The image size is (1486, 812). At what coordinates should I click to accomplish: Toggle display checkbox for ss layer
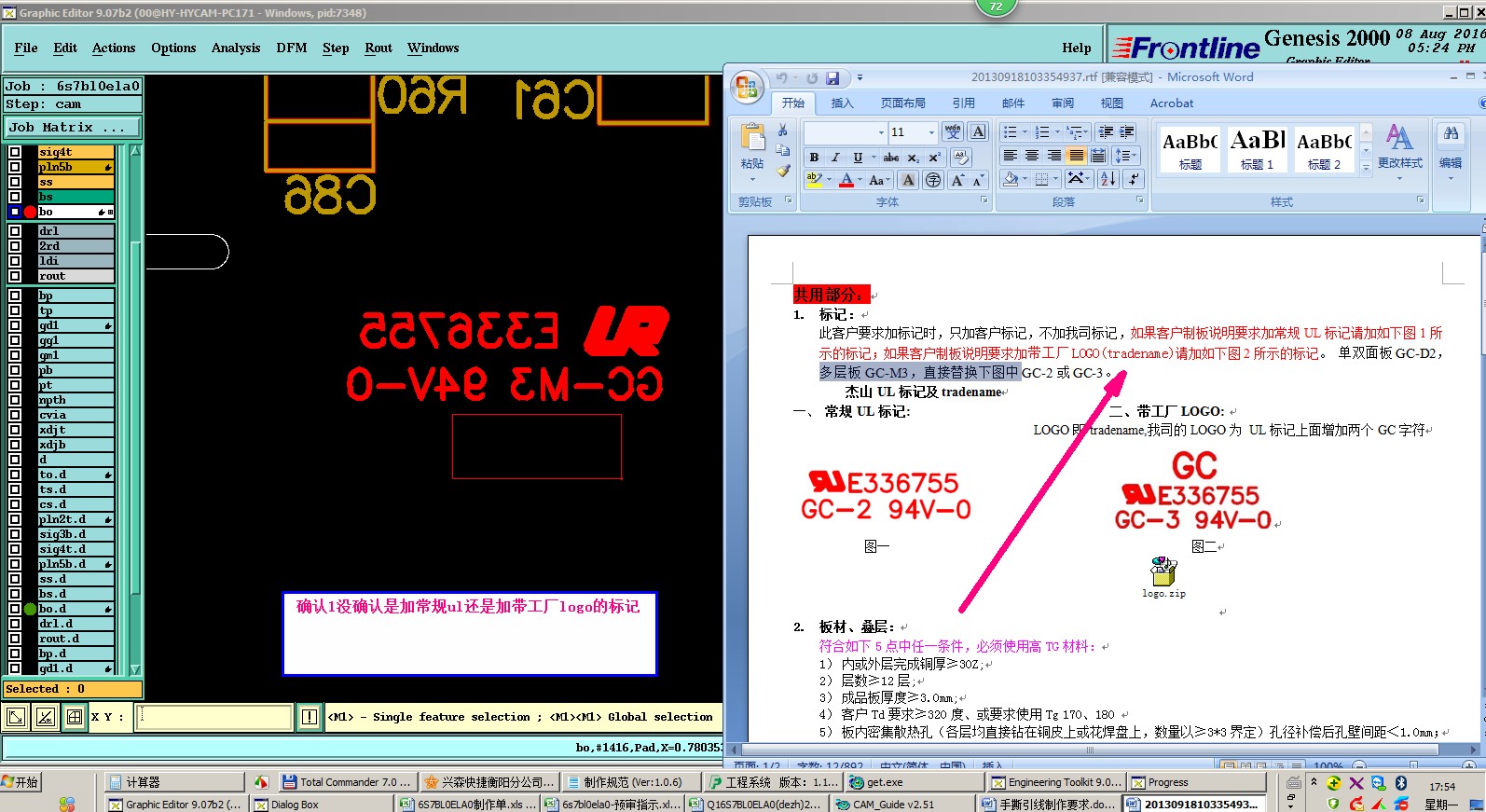15,182
